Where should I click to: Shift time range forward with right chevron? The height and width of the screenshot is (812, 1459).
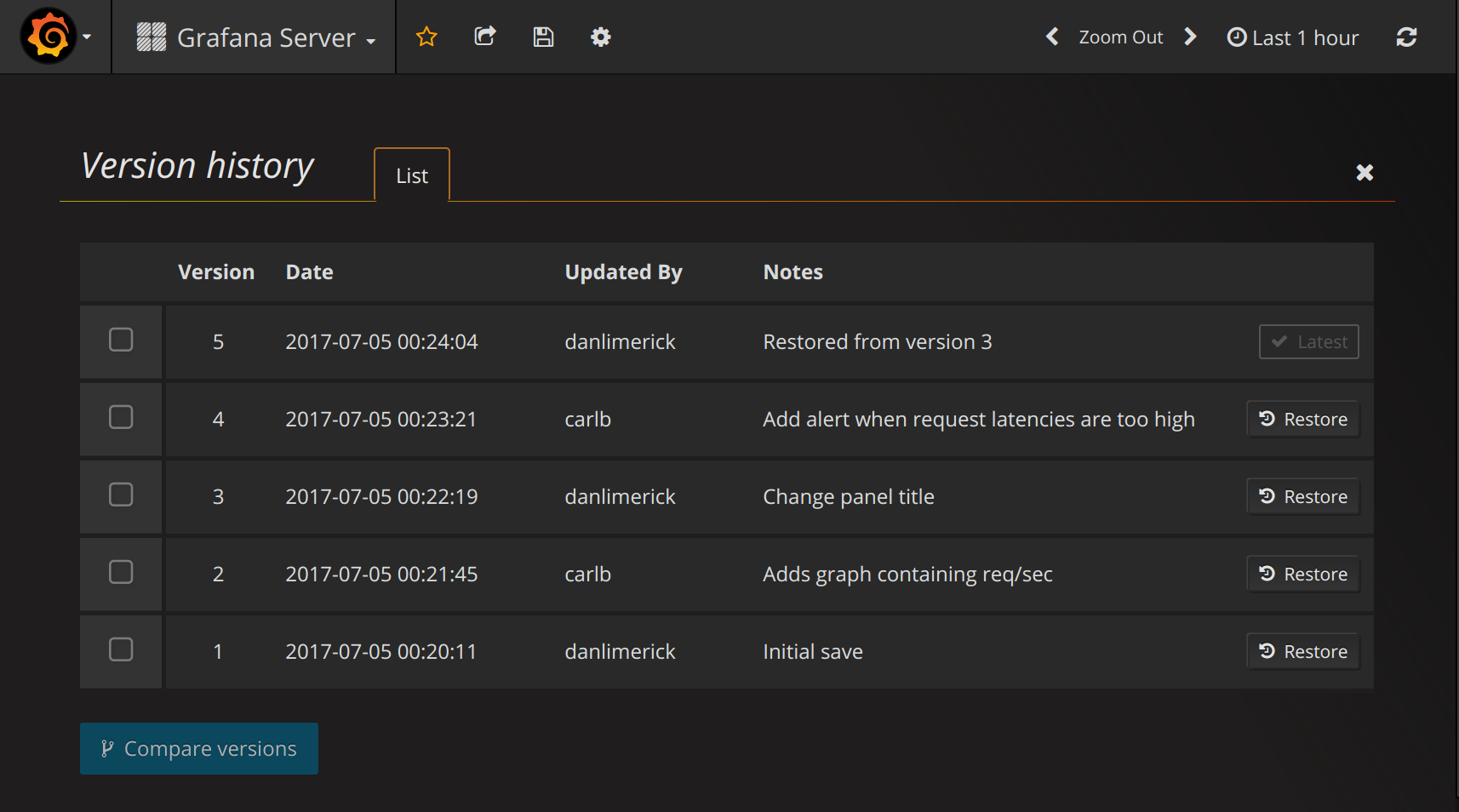point(1190,37)
